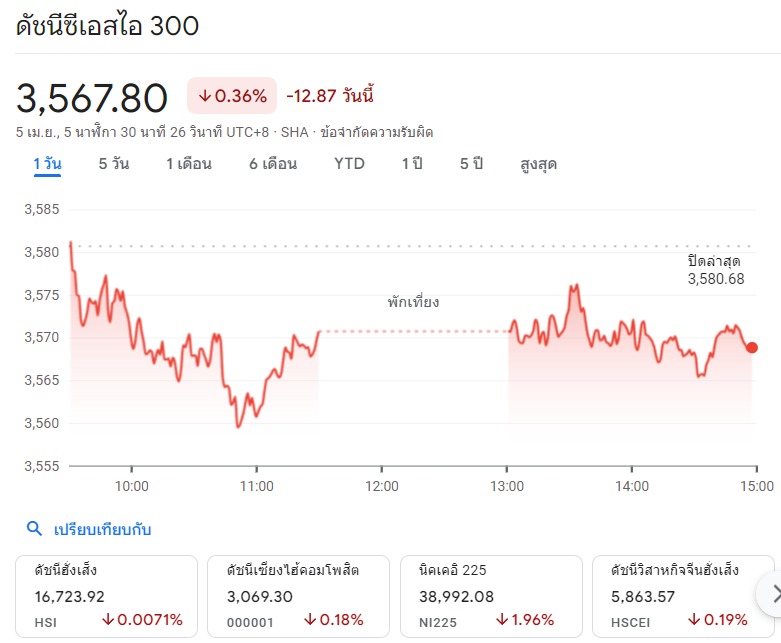Open the HSCEI index card
This screenshot has height=643, width=781.
(683, 596)
